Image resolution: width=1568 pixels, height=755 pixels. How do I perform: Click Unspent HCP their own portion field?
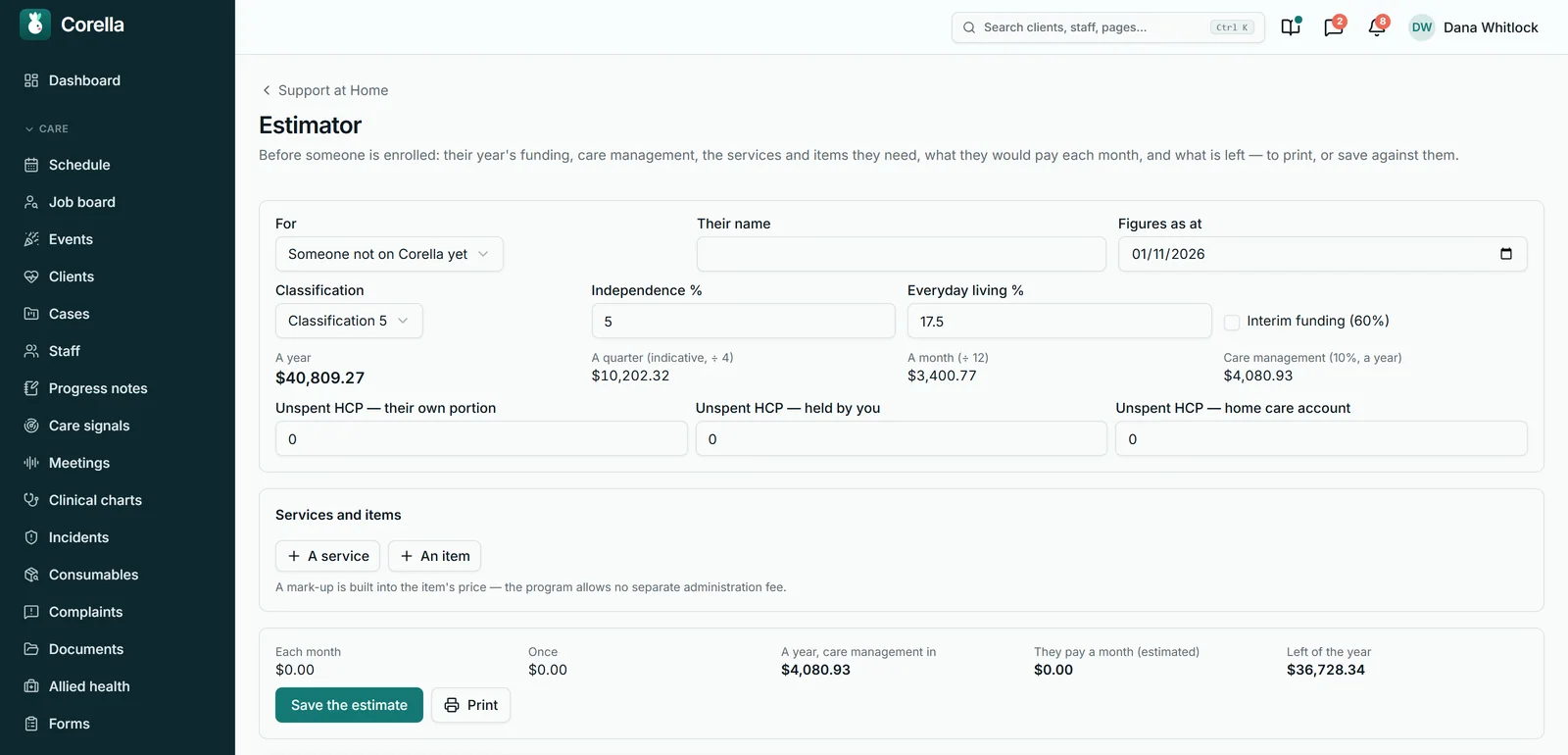[x=481, y=438]
